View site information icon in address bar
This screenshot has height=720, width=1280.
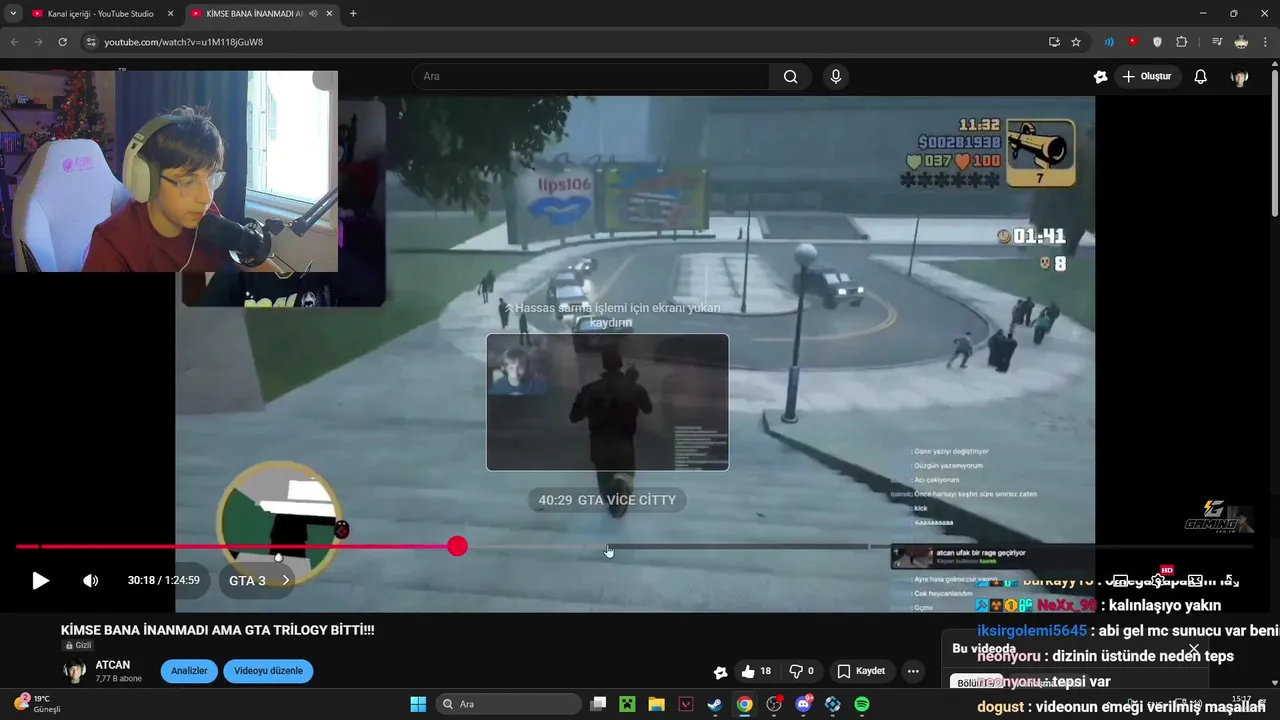90,42
